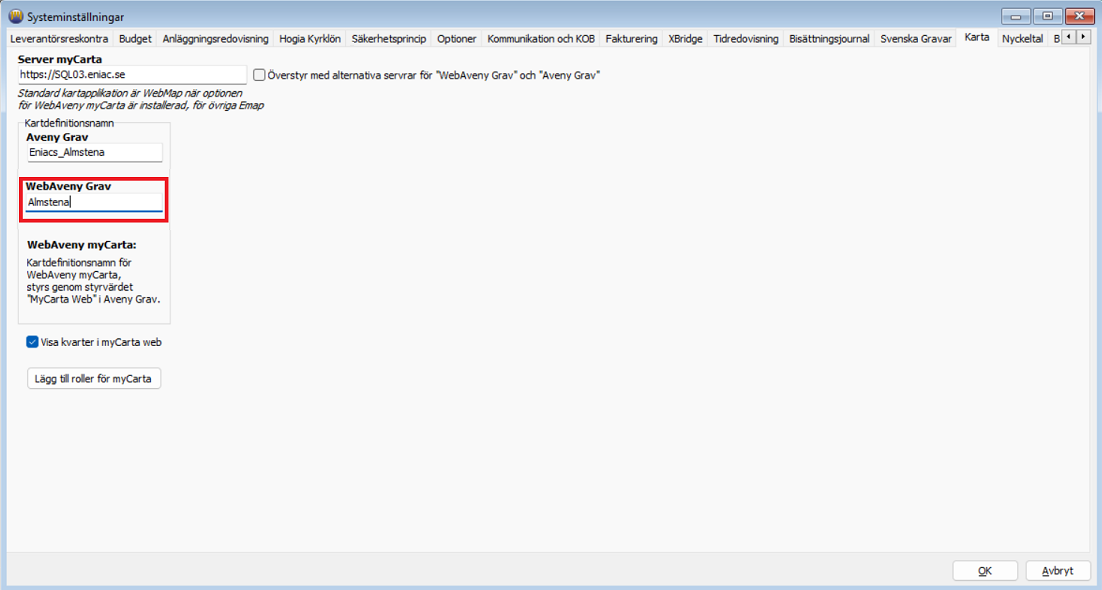Open the Tidredovisning tab

tap(746, 39)
